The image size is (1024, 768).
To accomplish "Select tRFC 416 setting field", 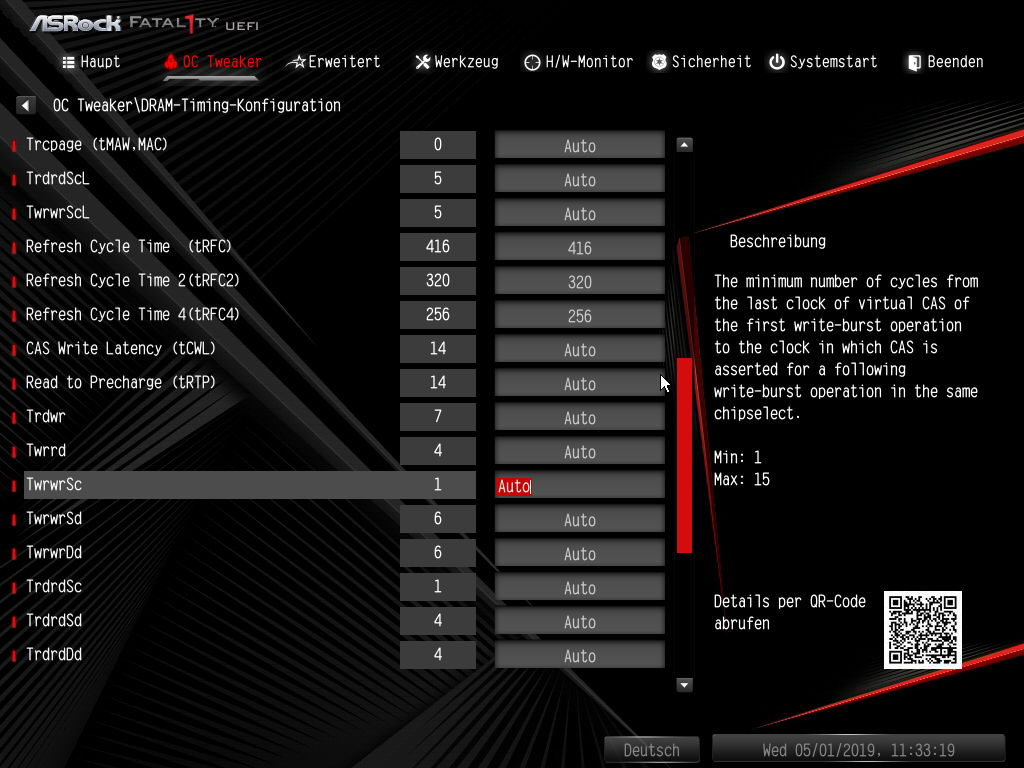I will pyautogui.click(x=579, y=248).
